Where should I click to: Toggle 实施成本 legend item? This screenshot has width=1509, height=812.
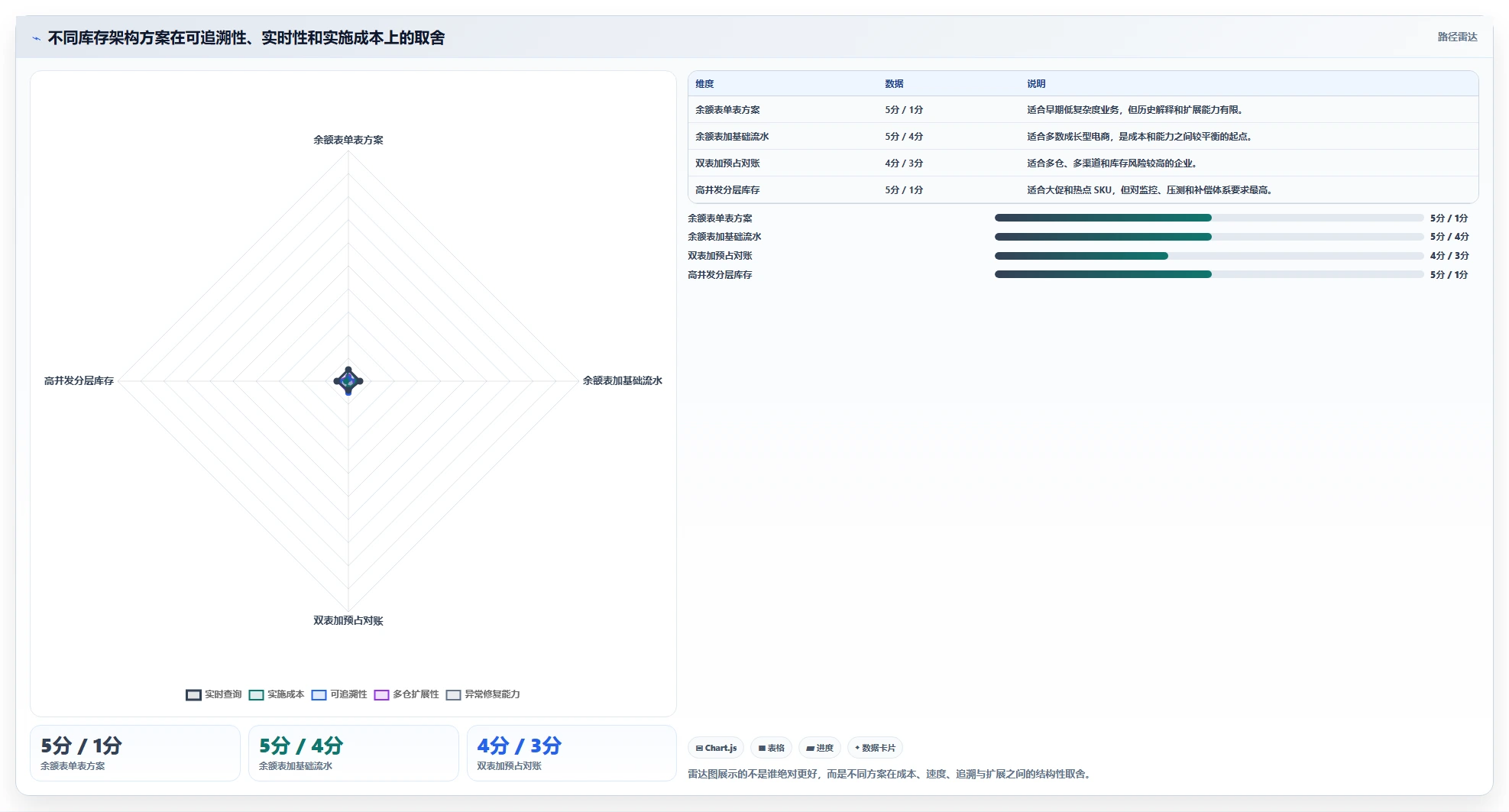pos(277,694)
